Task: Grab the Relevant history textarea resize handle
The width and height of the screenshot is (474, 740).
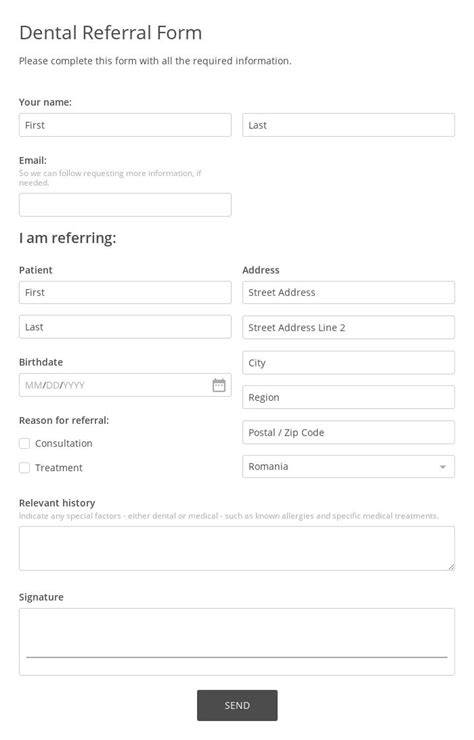Action: pos(451,566)
